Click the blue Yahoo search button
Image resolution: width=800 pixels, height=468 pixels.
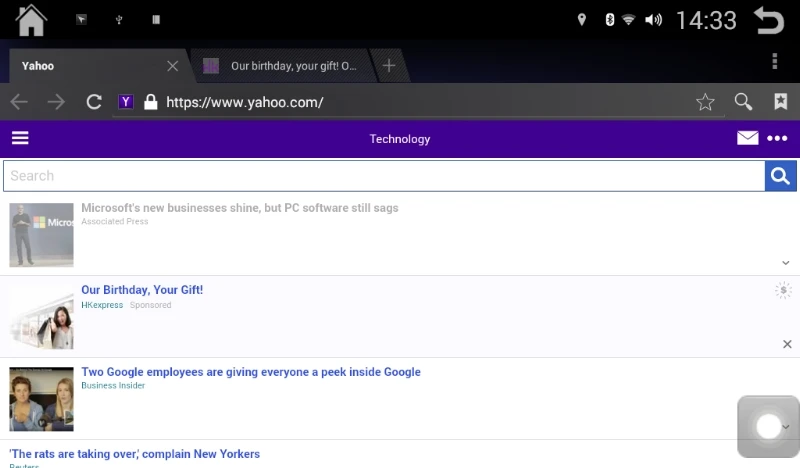click(x=781, y=176)
